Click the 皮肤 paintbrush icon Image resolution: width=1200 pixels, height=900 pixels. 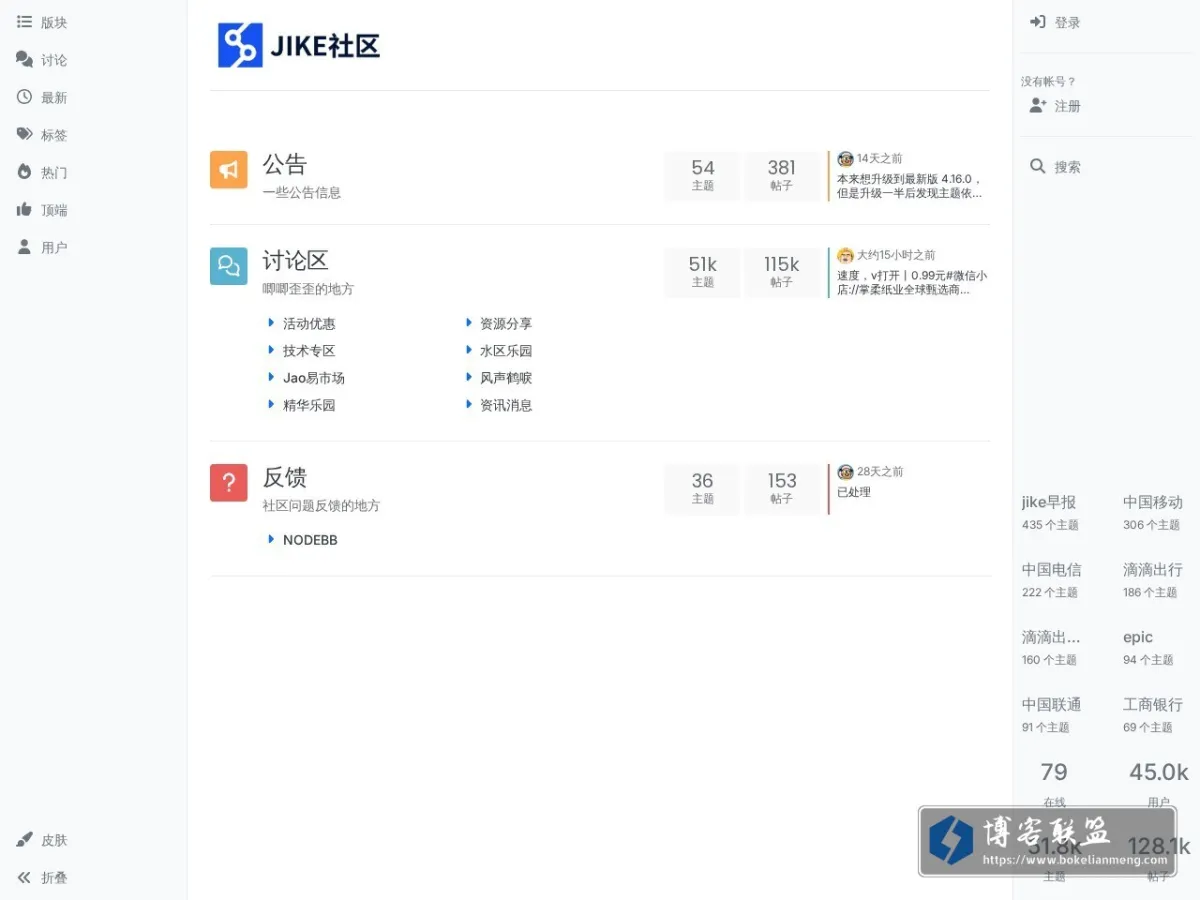click(x=24, y=839)
